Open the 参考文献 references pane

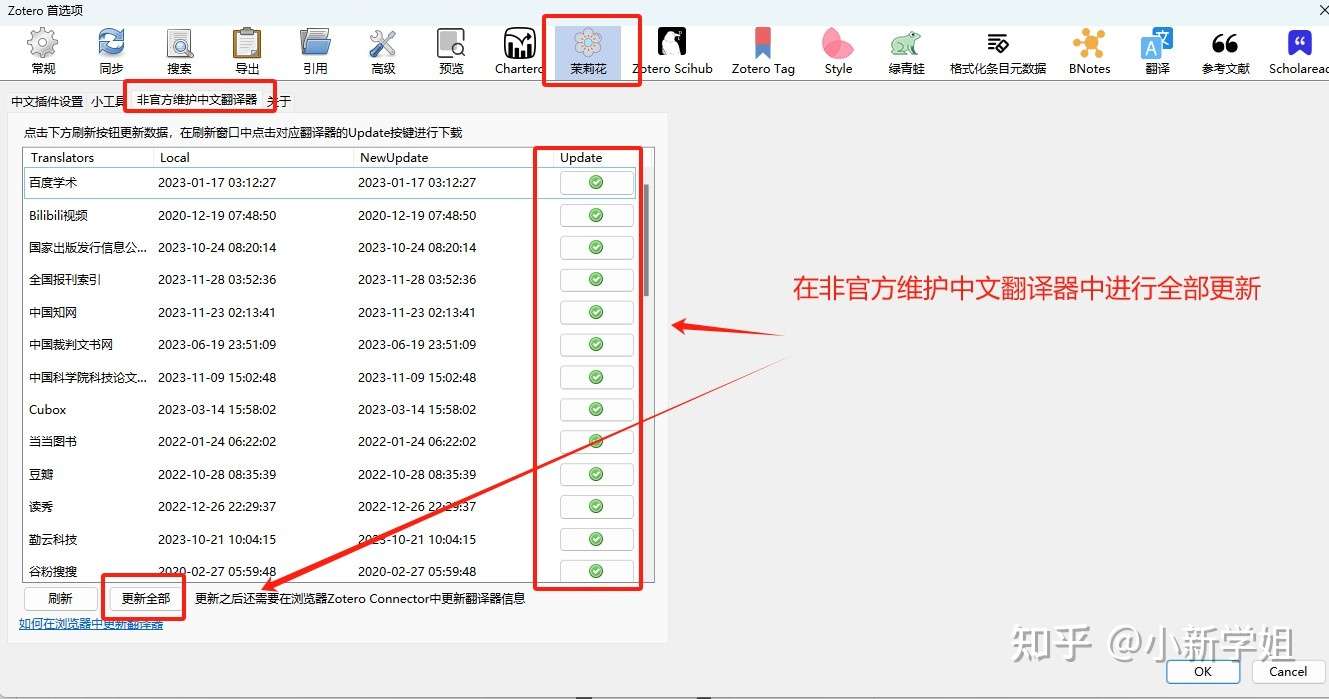1225,52
